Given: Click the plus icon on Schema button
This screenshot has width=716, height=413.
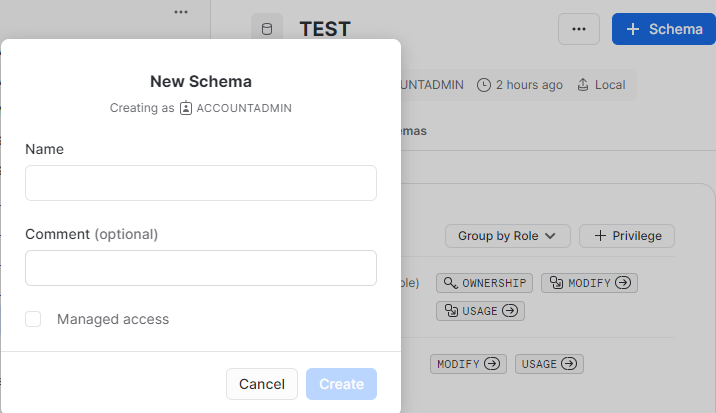Looking at the screenshot, I should (x=633, y=29).
